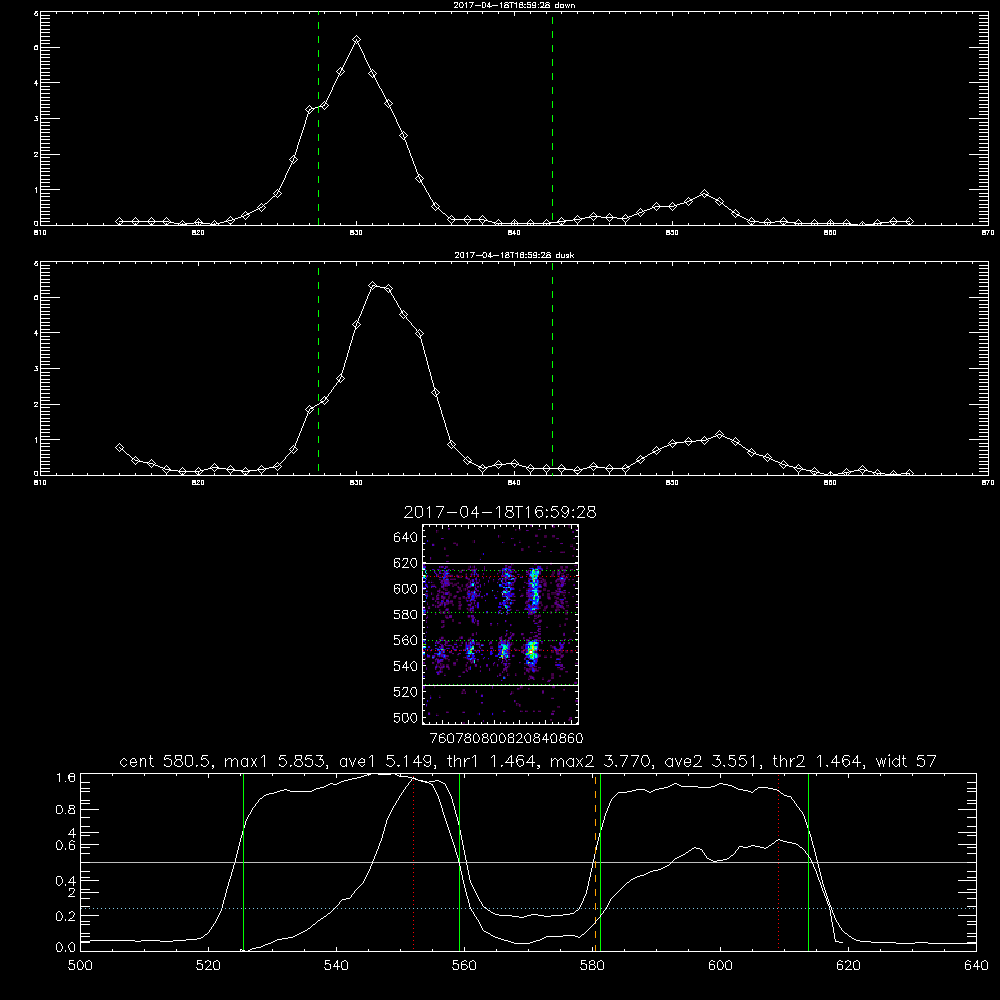Click the secondary peak diamond near 853 in dusk plot
This screenshot has height=1000, width=1000.
click(x=719, y=434)
